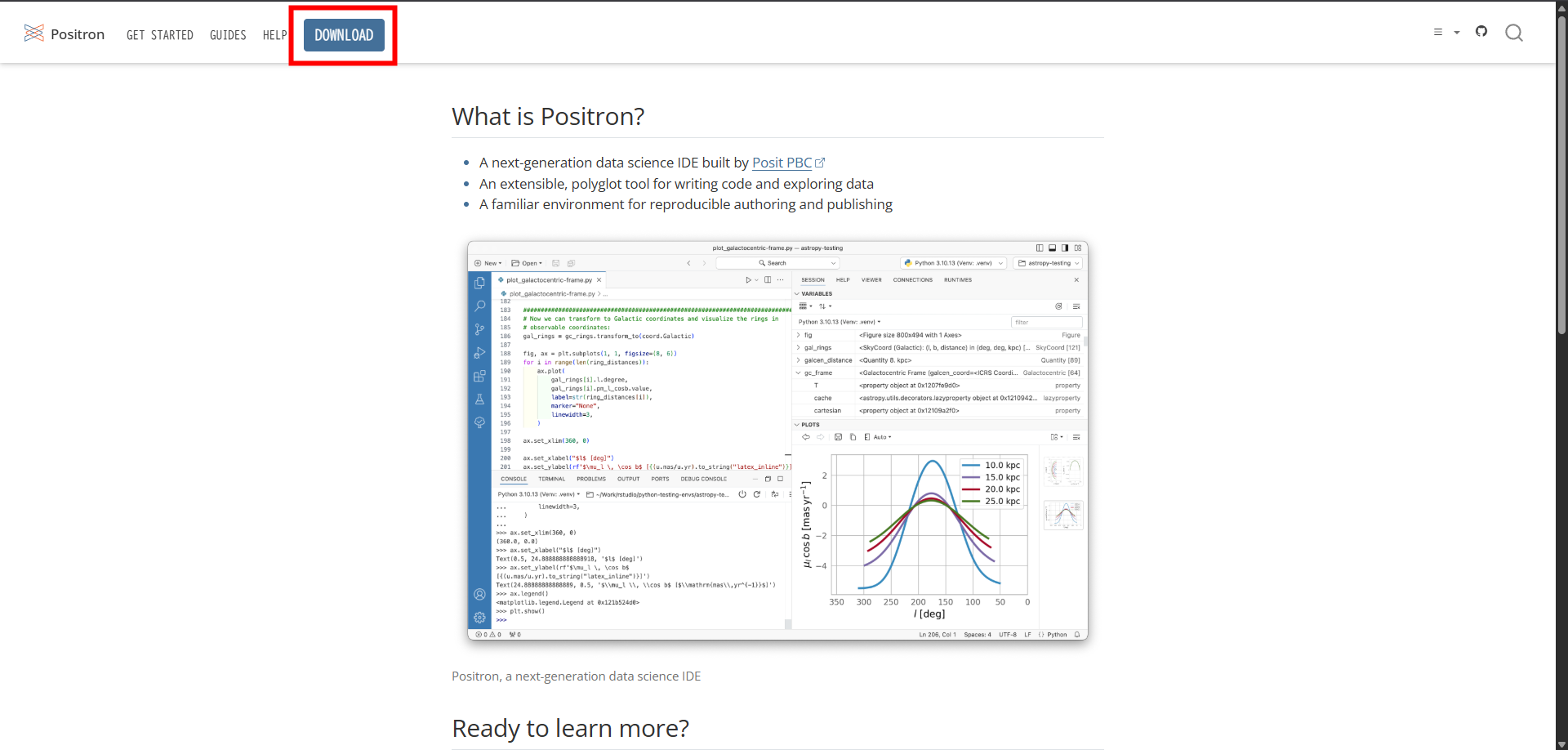Toggle the secondary sidebar layout icon
1568x750 pixels.
pyautogui.click(x=1065, y=248)
